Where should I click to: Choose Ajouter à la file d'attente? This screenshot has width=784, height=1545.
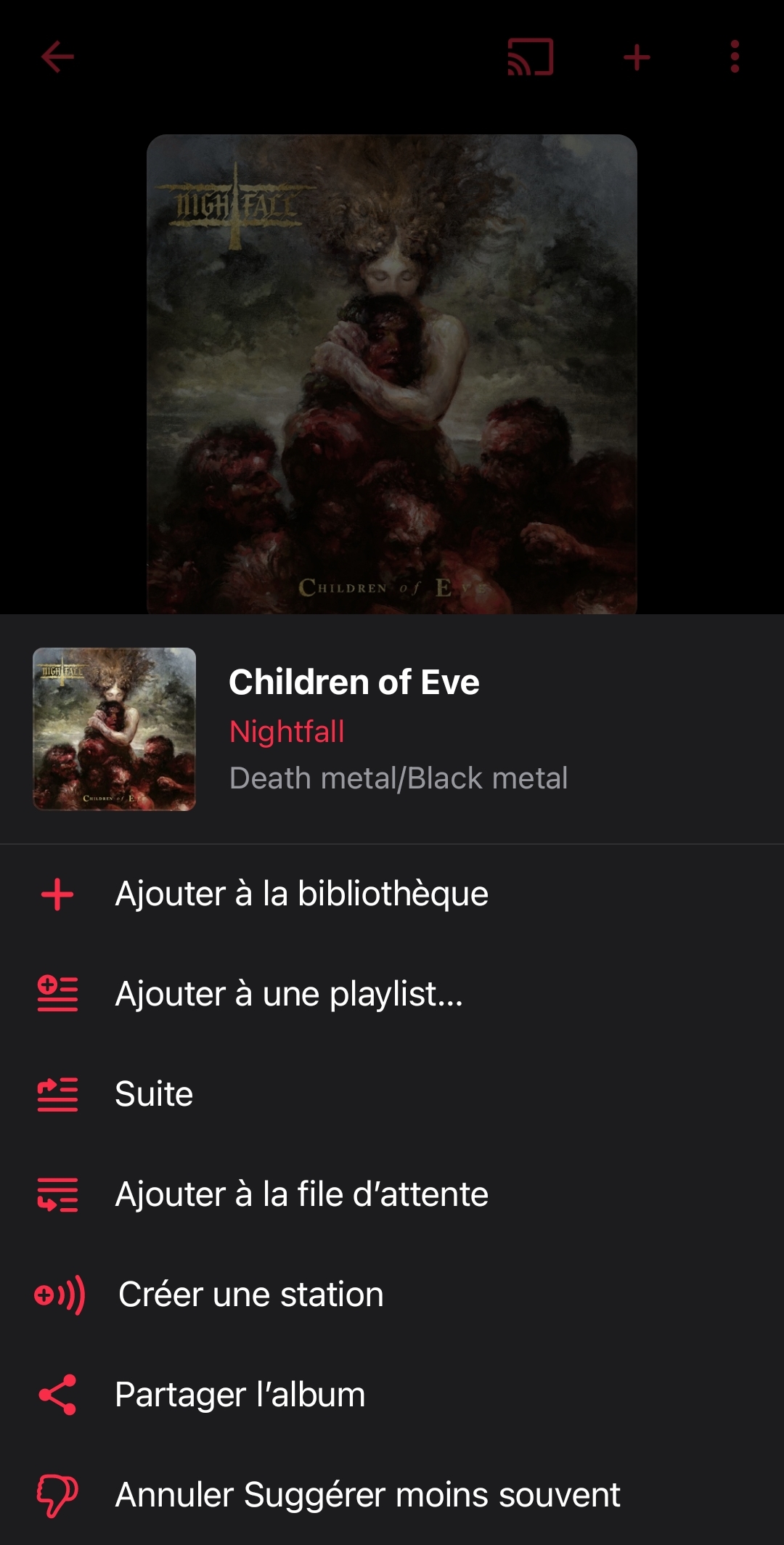pos(302,1194)
